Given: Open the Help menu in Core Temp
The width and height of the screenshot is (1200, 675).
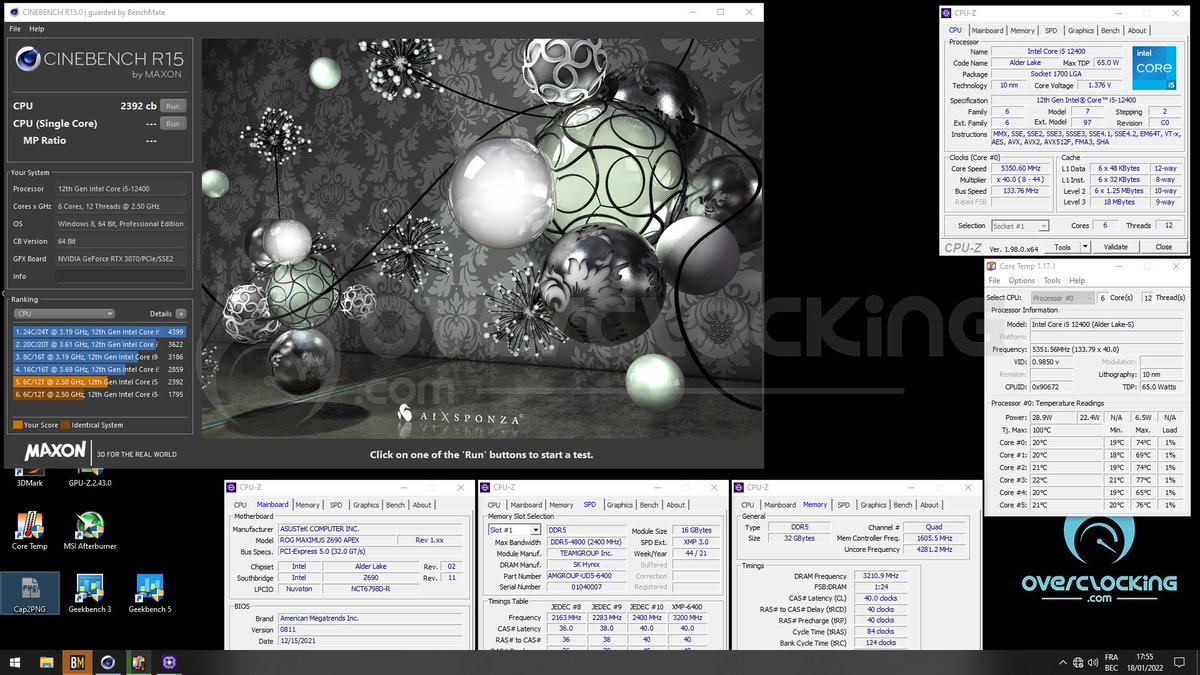Looking at the screenshot, I should pyautogui.click(x=1077, y=281).
